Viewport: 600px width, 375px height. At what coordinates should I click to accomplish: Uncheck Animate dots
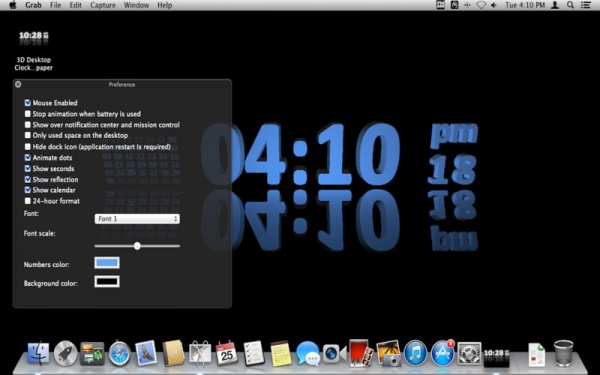[x=28, y=157]
